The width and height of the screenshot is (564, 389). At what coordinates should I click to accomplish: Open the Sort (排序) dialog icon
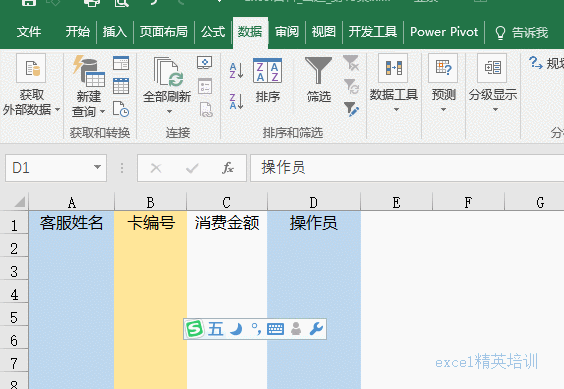(x=267, y=71)
